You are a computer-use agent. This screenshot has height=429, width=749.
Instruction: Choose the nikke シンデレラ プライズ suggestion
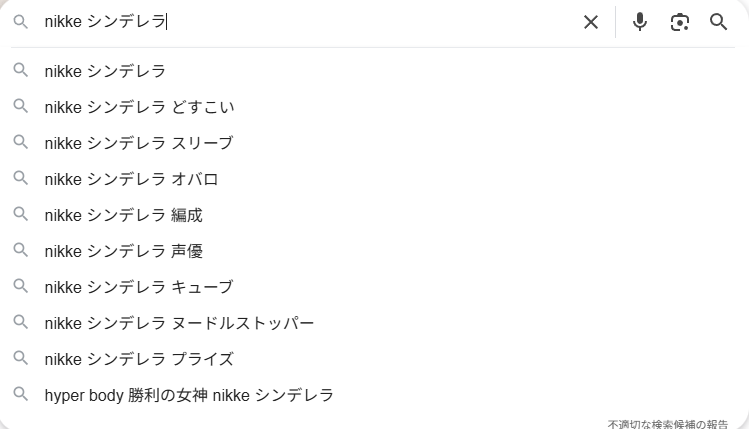tap(139, 359)
